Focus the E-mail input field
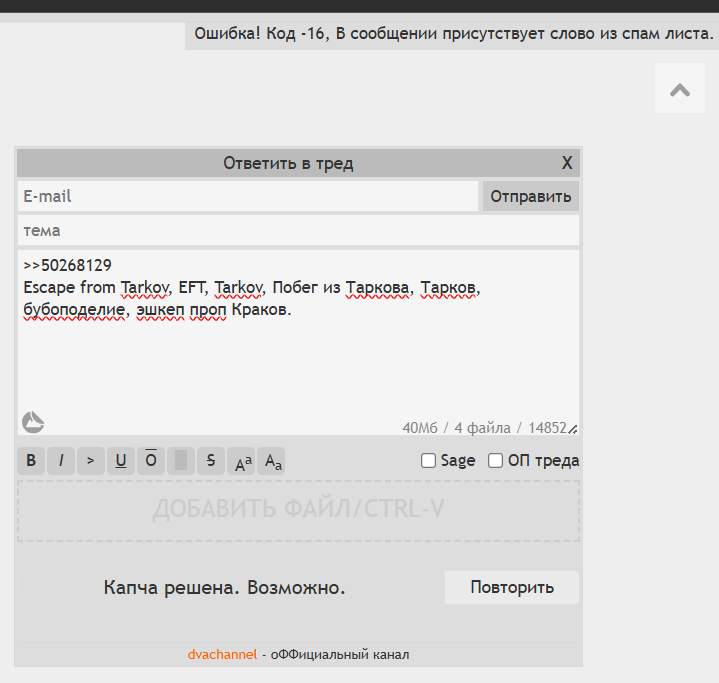 click(248, 196)
